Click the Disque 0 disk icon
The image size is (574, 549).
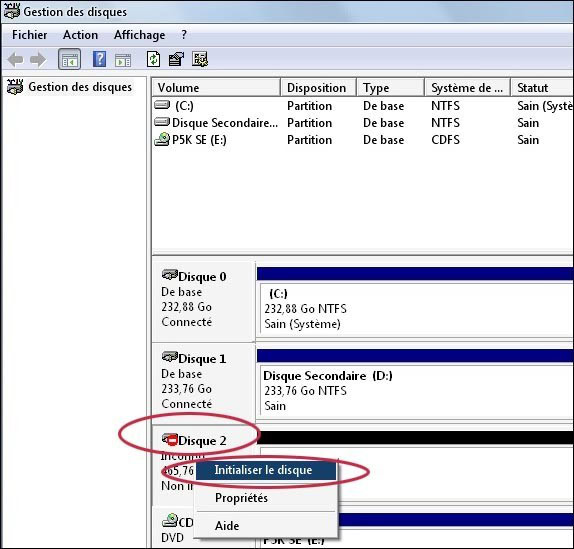(x=169, y=274)
